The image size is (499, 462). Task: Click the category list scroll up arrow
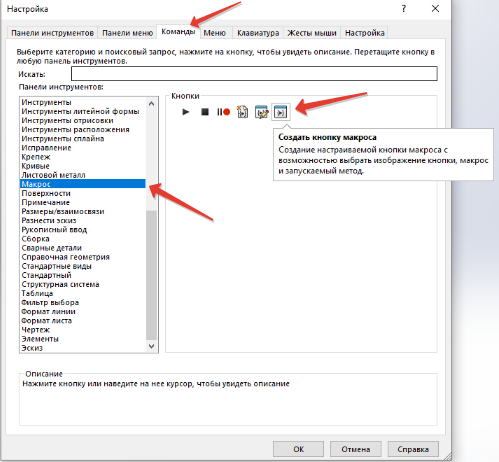point(151,103)
